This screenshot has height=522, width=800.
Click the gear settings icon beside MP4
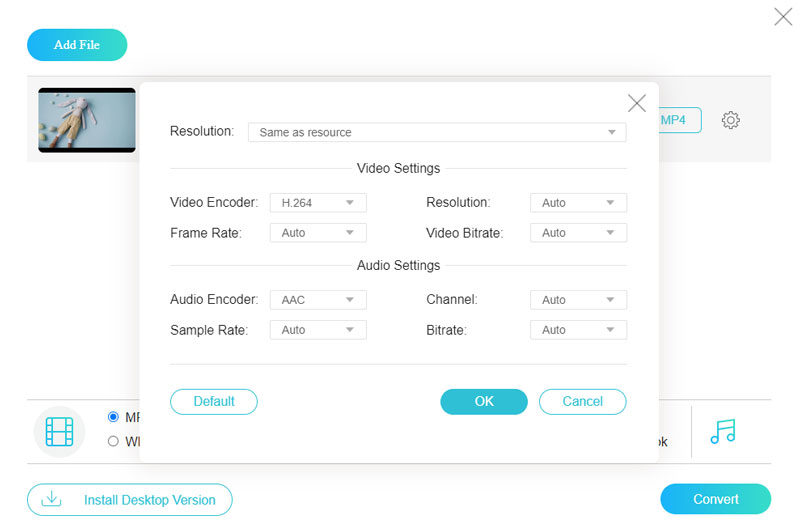point(731,120)
